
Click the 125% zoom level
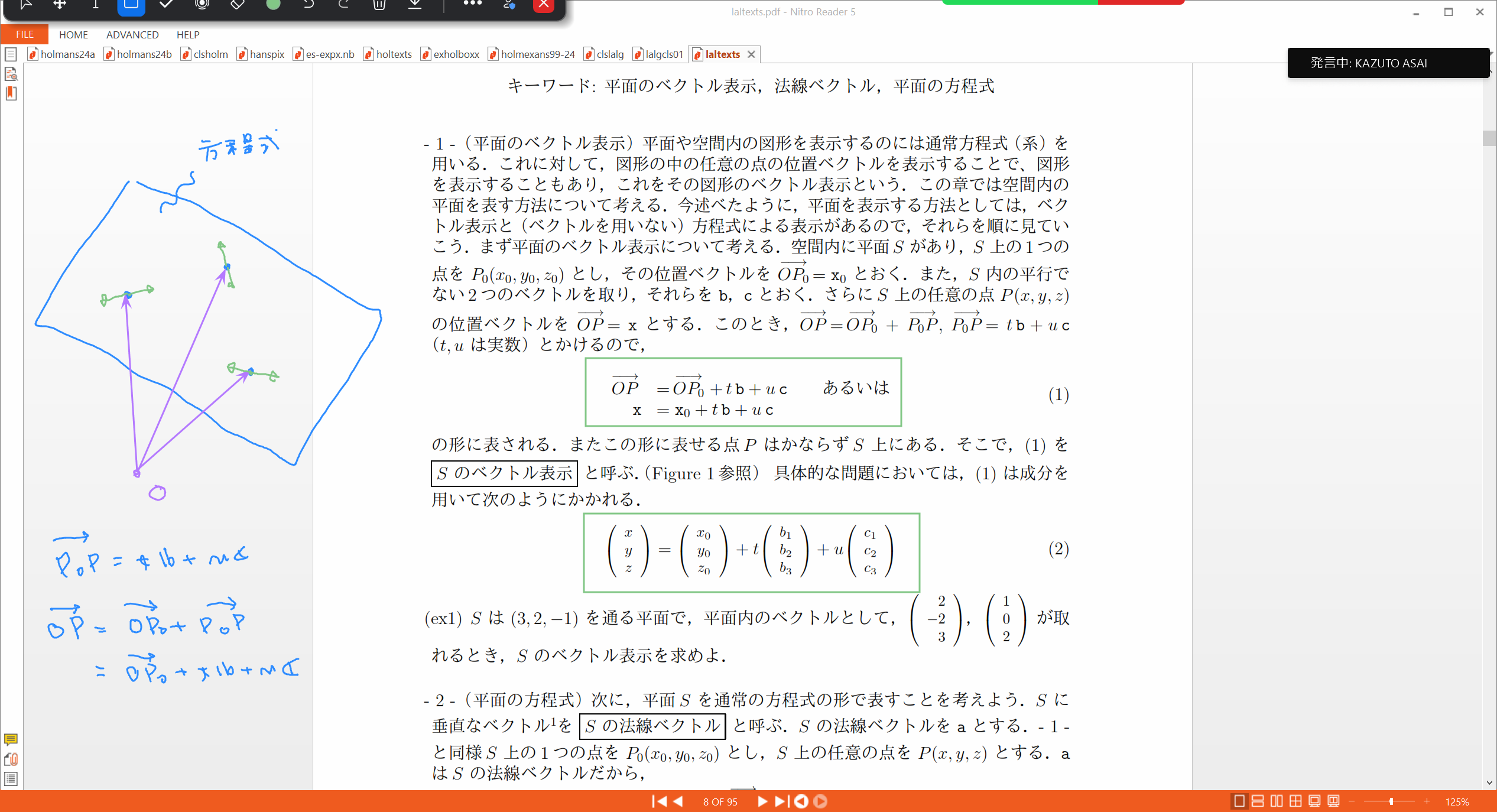click(1457, 802)
